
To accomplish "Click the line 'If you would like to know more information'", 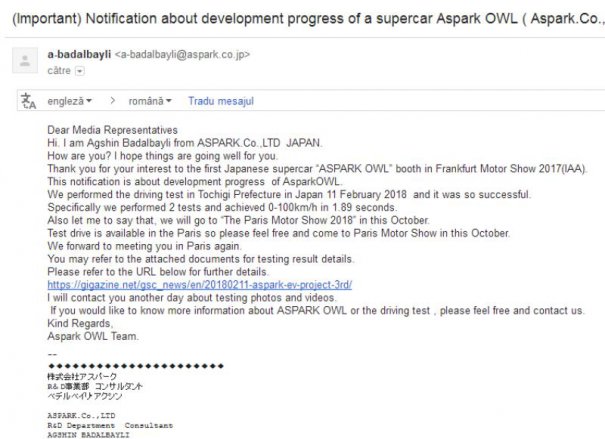I will (x=317, y=311).
